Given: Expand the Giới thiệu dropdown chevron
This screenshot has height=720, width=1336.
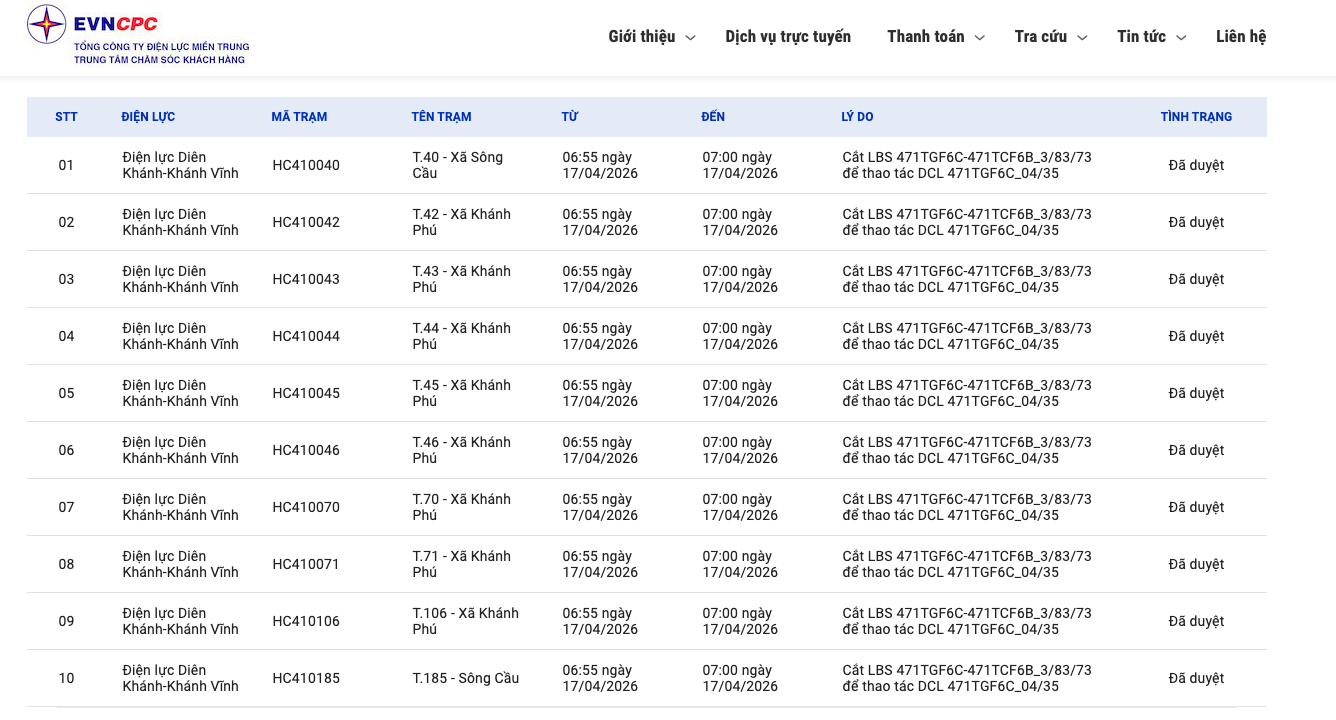Looking at the screenshot, I should [690, 38].
